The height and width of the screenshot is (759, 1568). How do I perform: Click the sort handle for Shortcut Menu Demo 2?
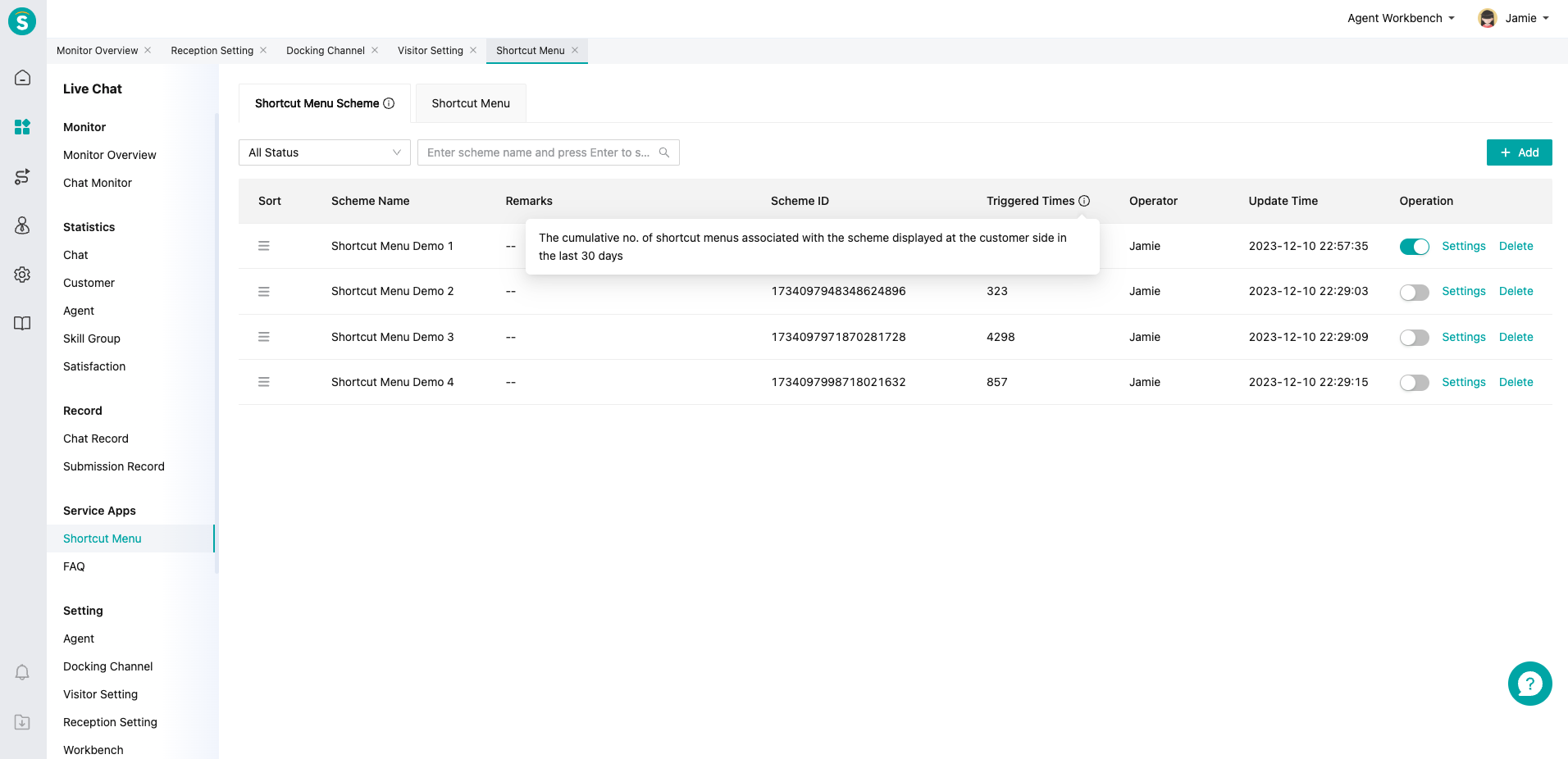coord(264,292)
